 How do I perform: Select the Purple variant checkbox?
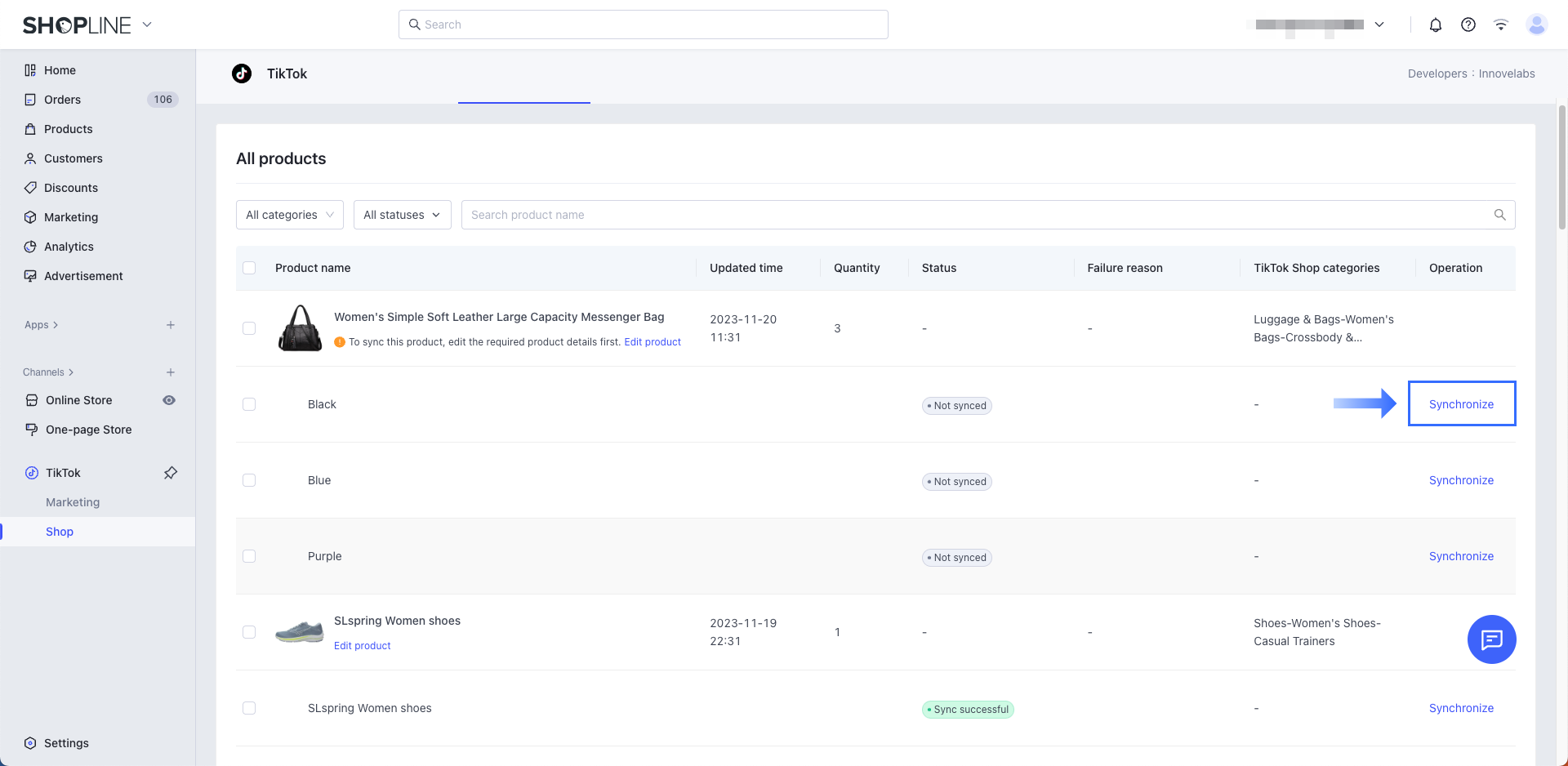pos(249,556)
